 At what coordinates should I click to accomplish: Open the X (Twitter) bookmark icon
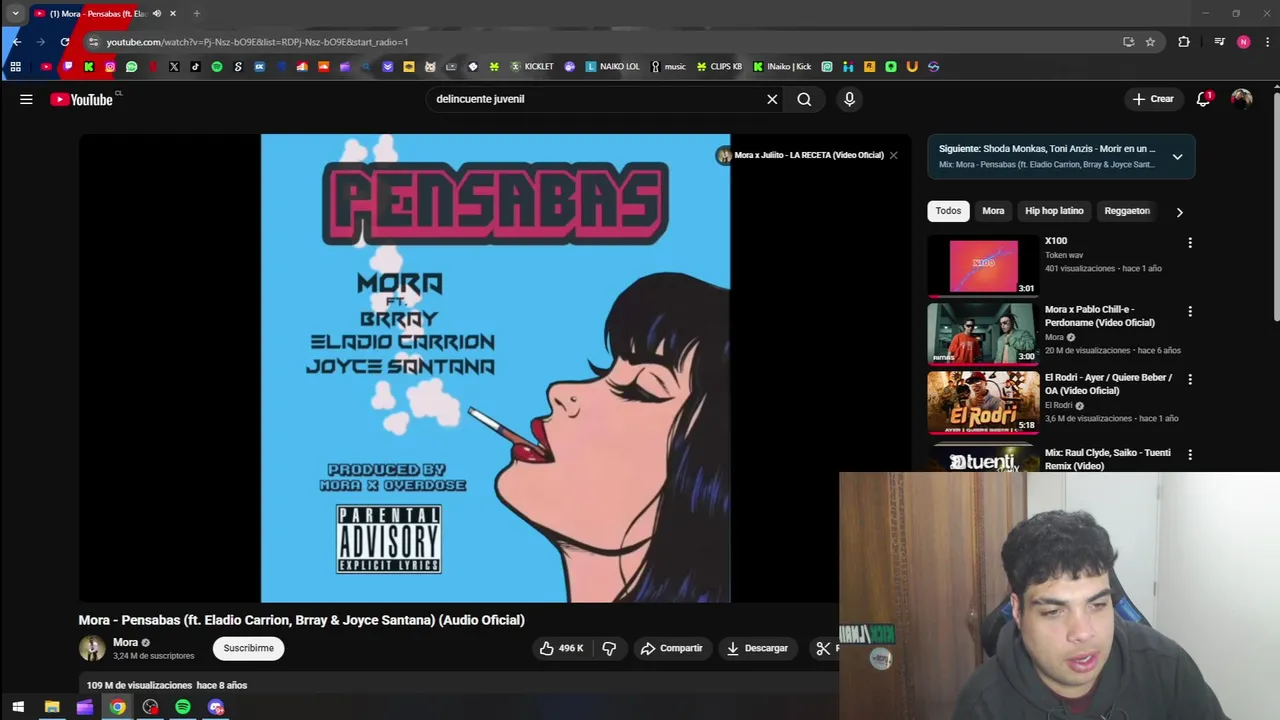[174, 67]
